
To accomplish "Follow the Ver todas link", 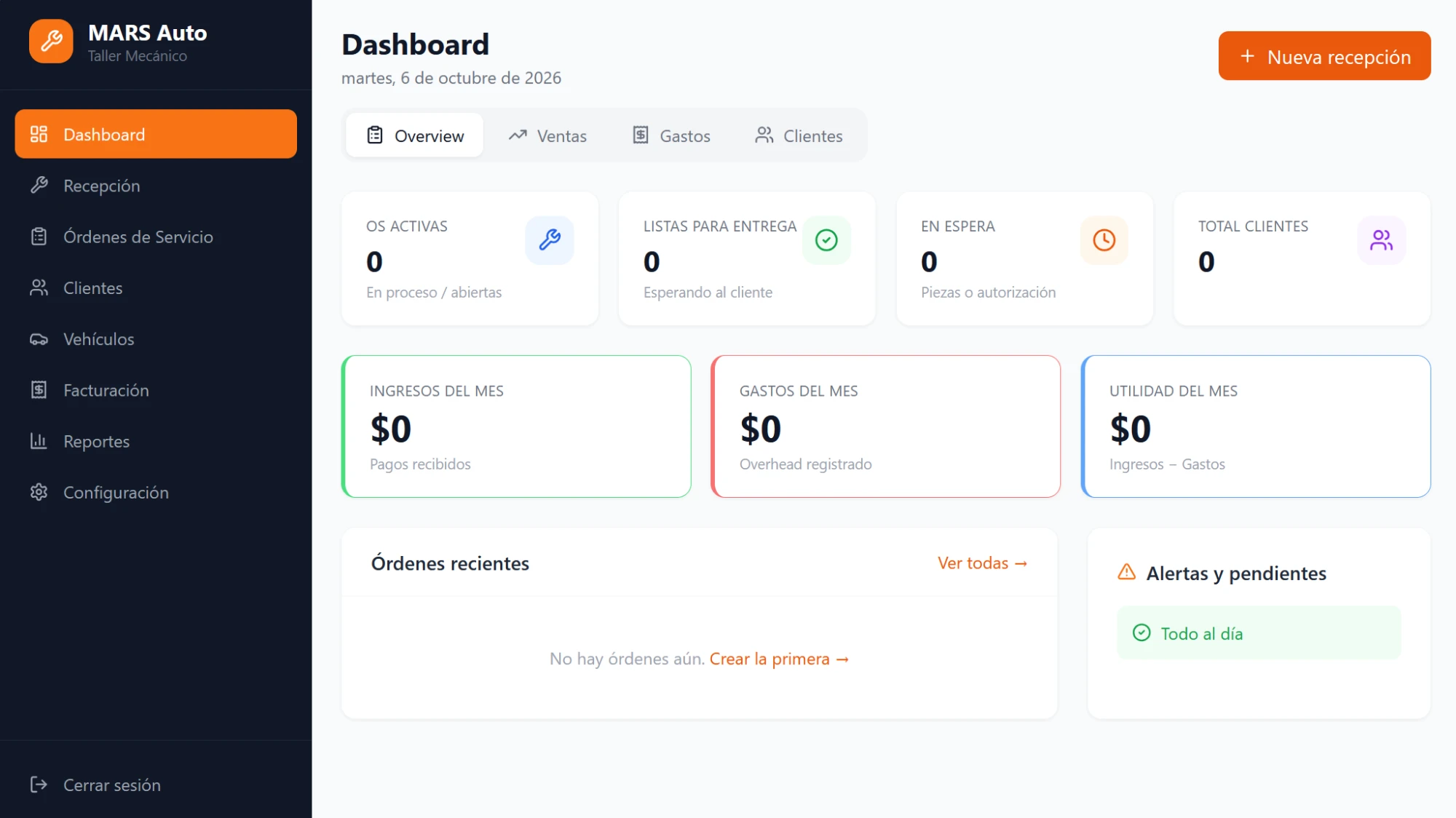I will click(x=982, y=563).
